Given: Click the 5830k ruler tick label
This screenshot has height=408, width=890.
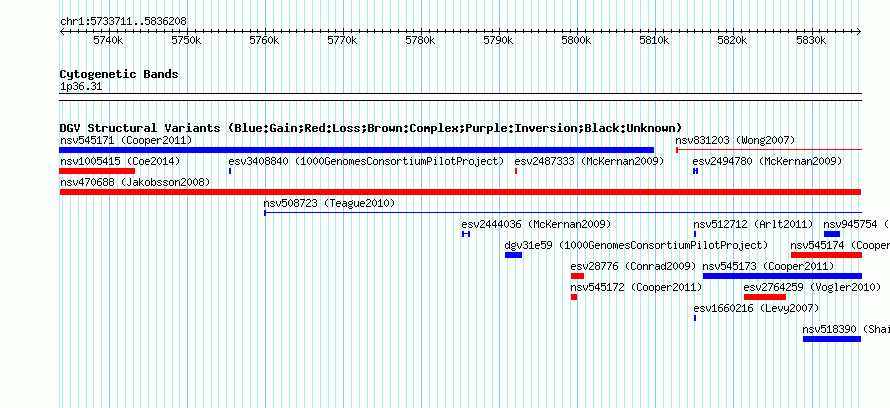Looking at the screenshot, I should pyautogui.click(x=811, y=40).
